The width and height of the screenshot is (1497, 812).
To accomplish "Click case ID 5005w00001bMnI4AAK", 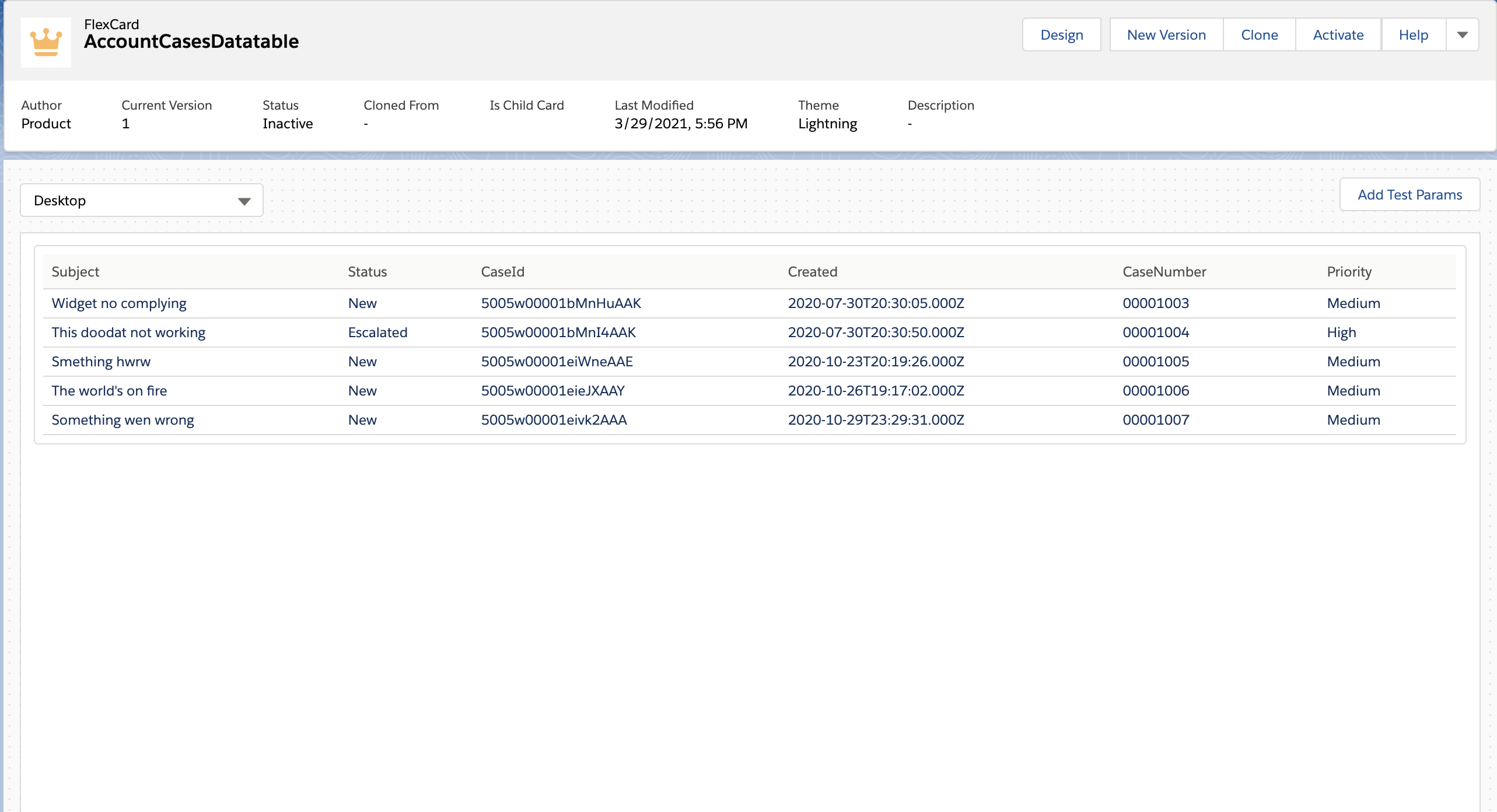I will coord(558,332).
